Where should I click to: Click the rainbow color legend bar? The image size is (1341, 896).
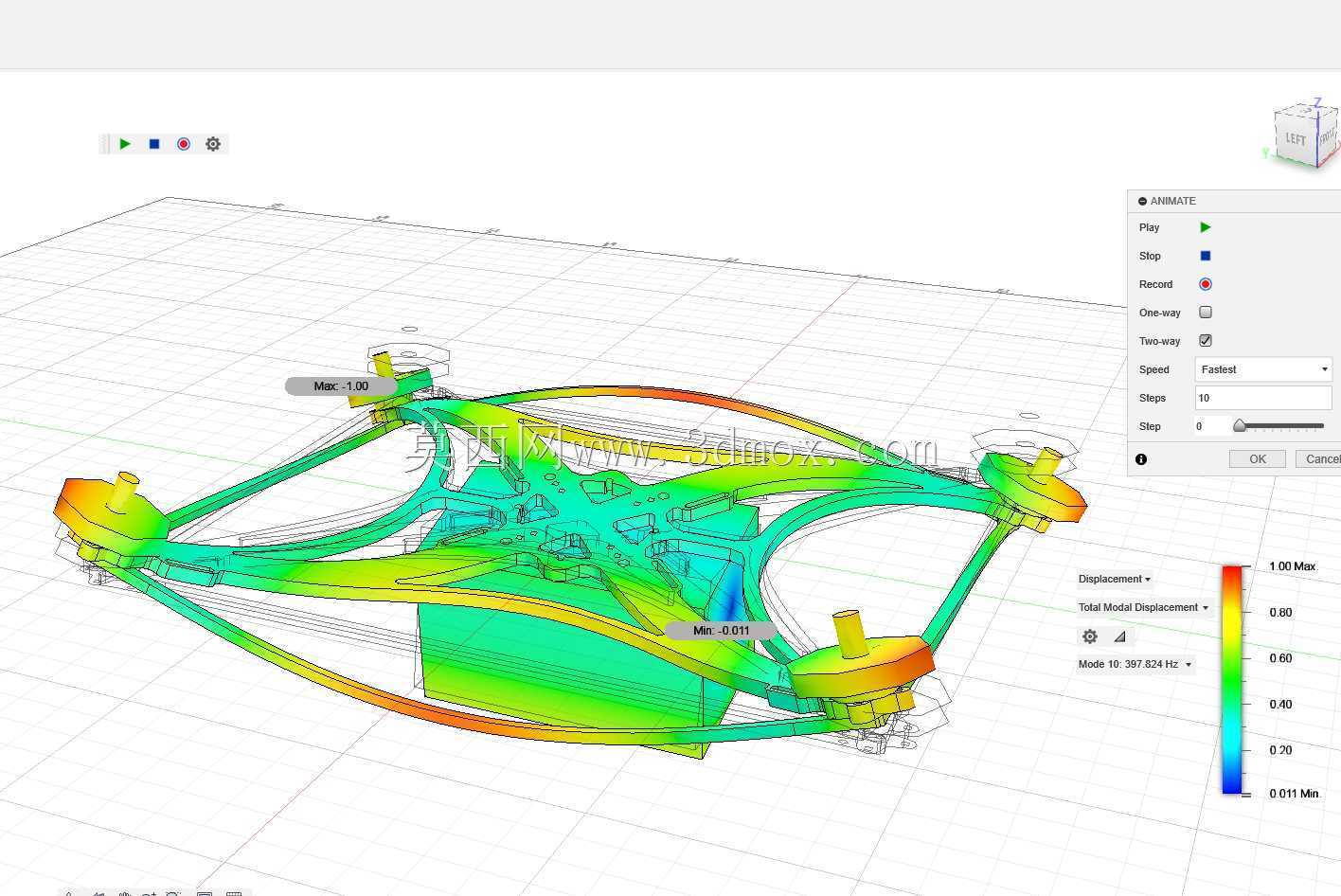(x=1231, y=679)
